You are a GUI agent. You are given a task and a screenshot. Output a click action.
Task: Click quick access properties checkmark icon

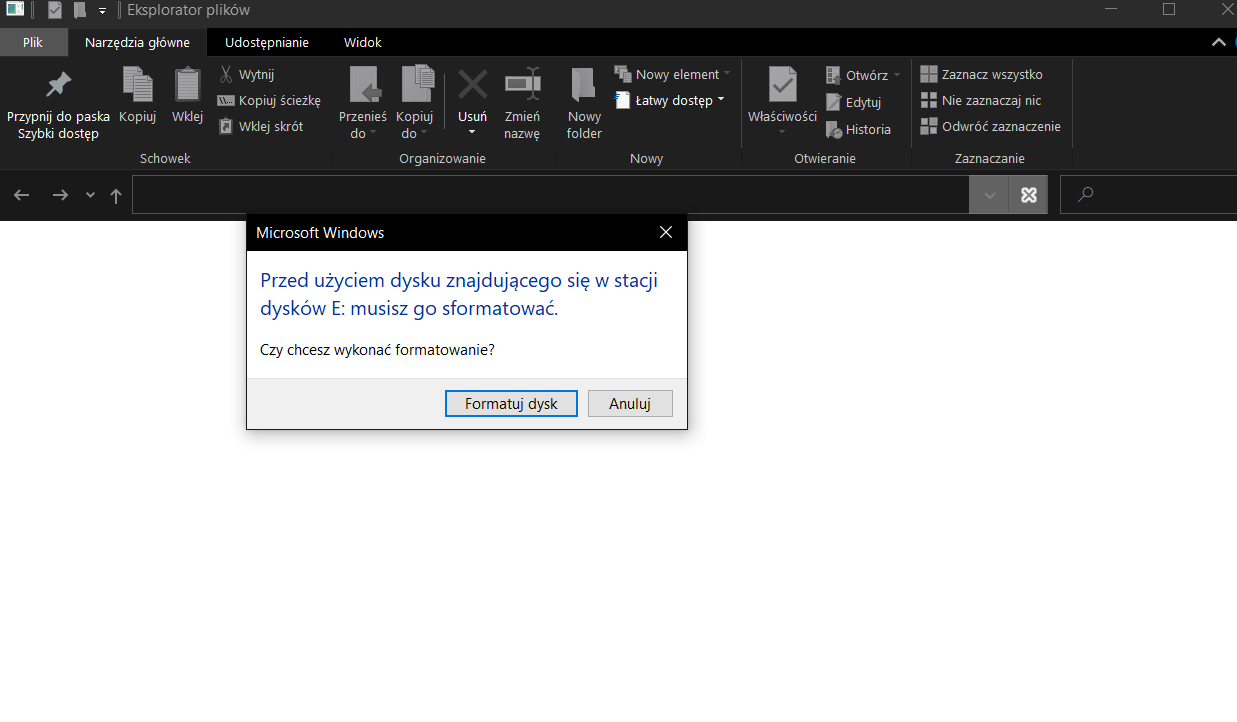click(x=55, y=10)
